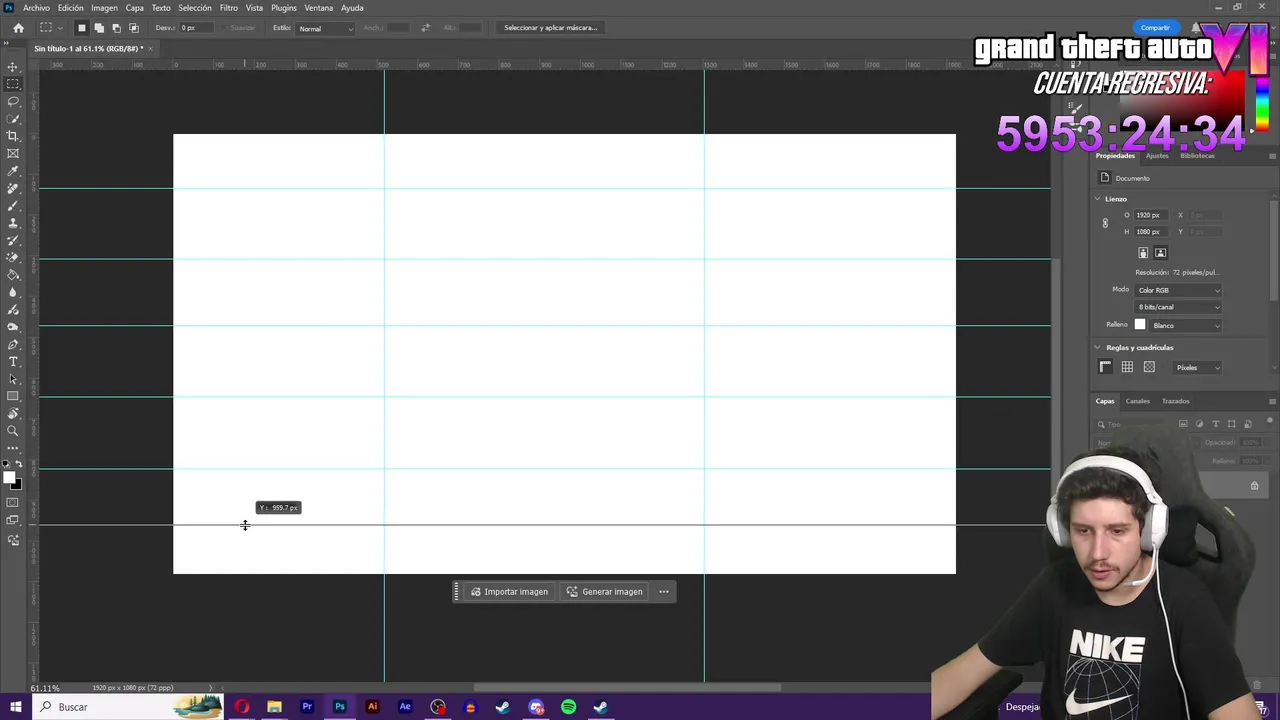Select the Gradient tool
1280x720 pixels.
tap(13, 275)
